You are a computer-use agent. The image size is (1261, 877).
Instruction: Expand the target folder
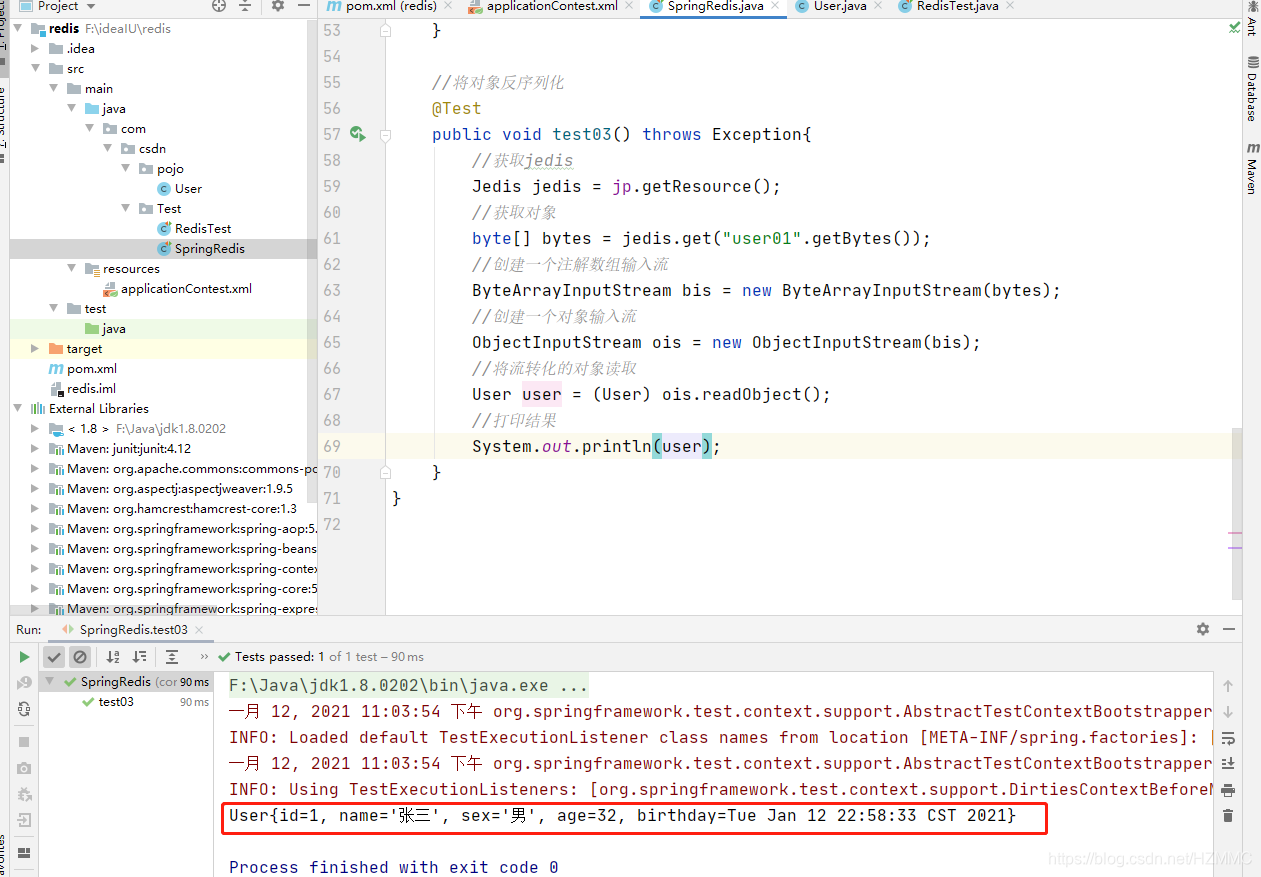(x=36, y=349)
